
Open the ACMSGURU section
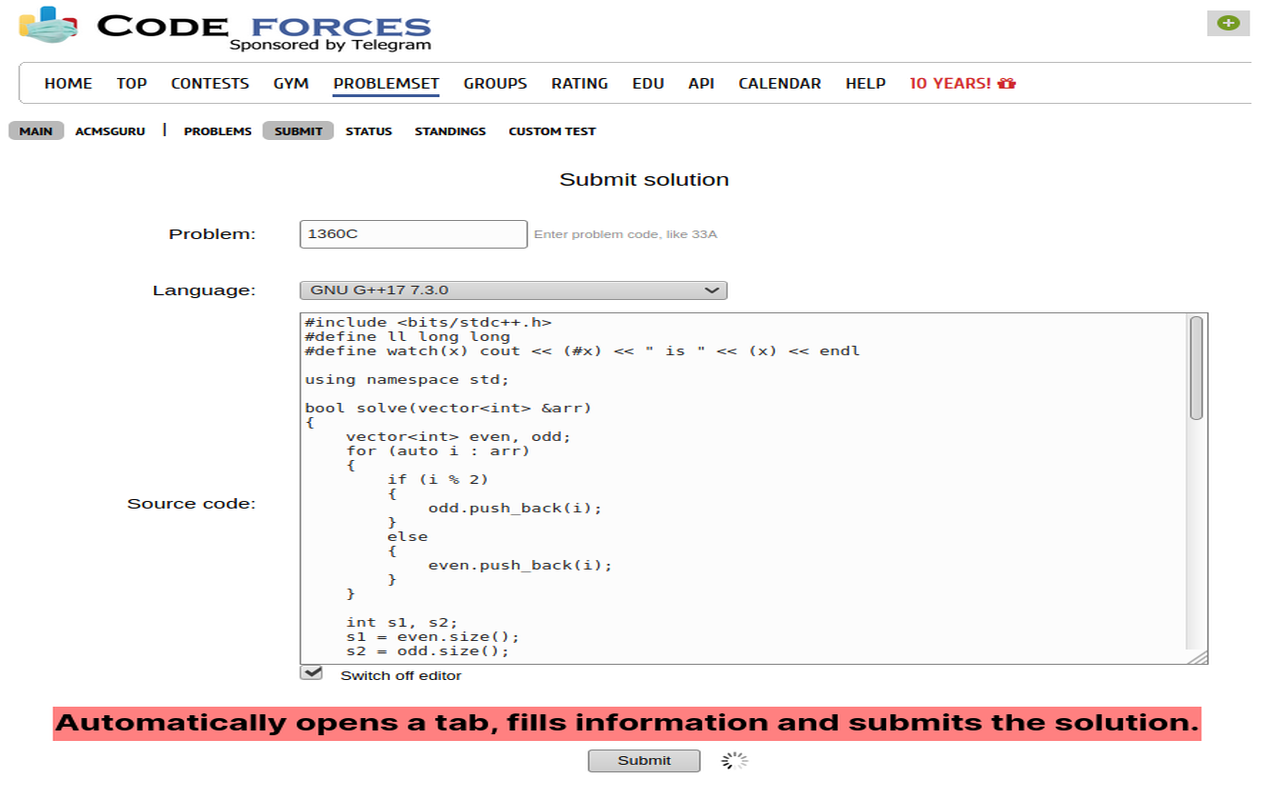click(x=110, y=131)
